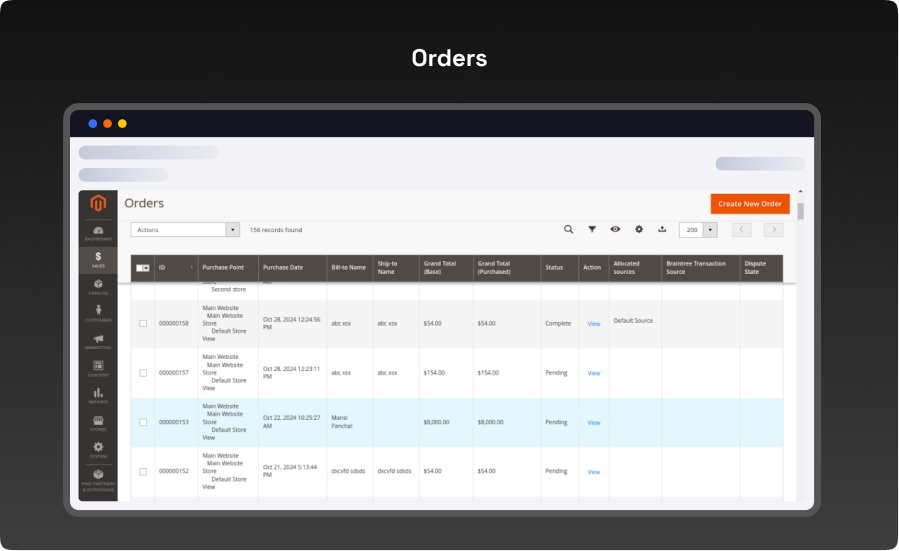Expand the Actions dropdown
The height and width of the screenshot is (551, 899).
185,230
